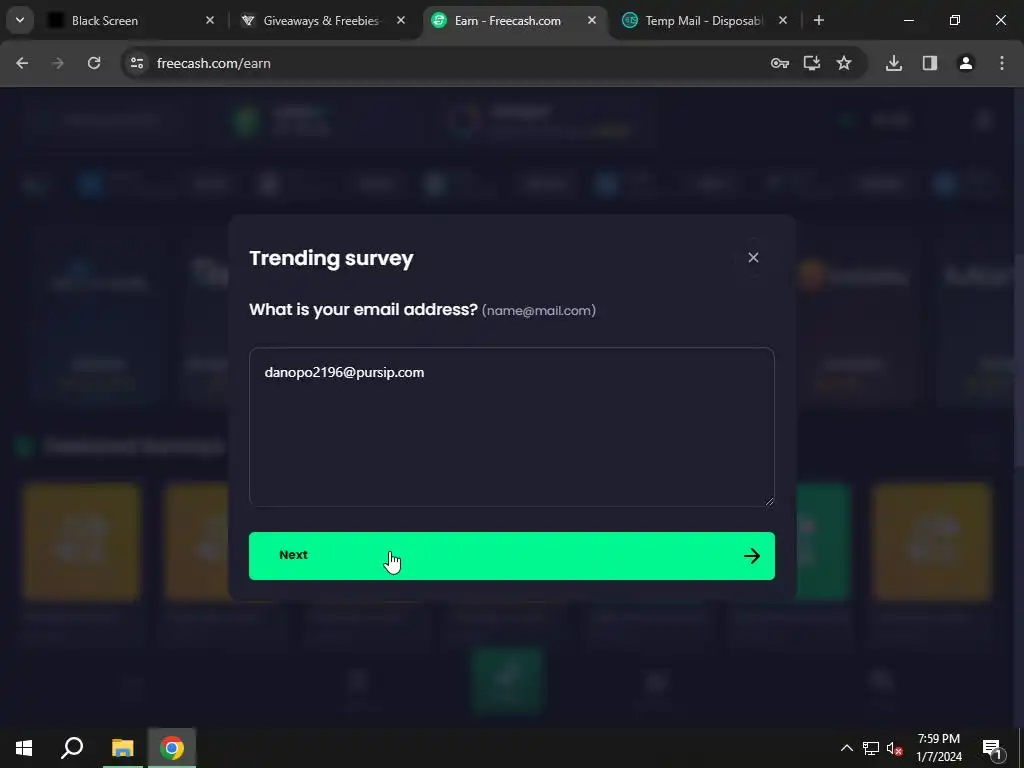Click the install app icon in address bar

click(x=812, y=63)
